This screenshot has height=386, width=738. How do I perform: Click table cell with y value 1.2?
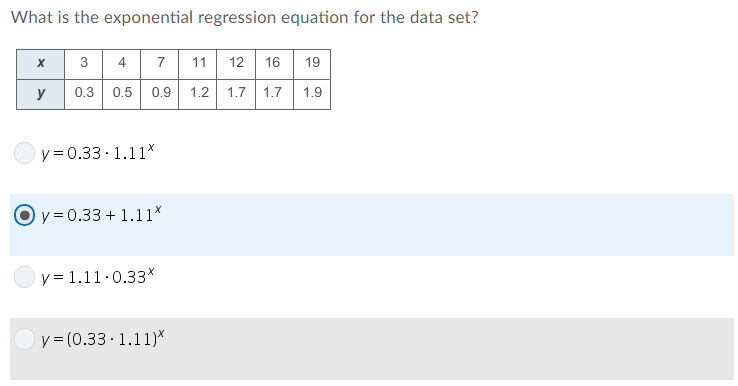pyautogui.click(x=198, y=94)
